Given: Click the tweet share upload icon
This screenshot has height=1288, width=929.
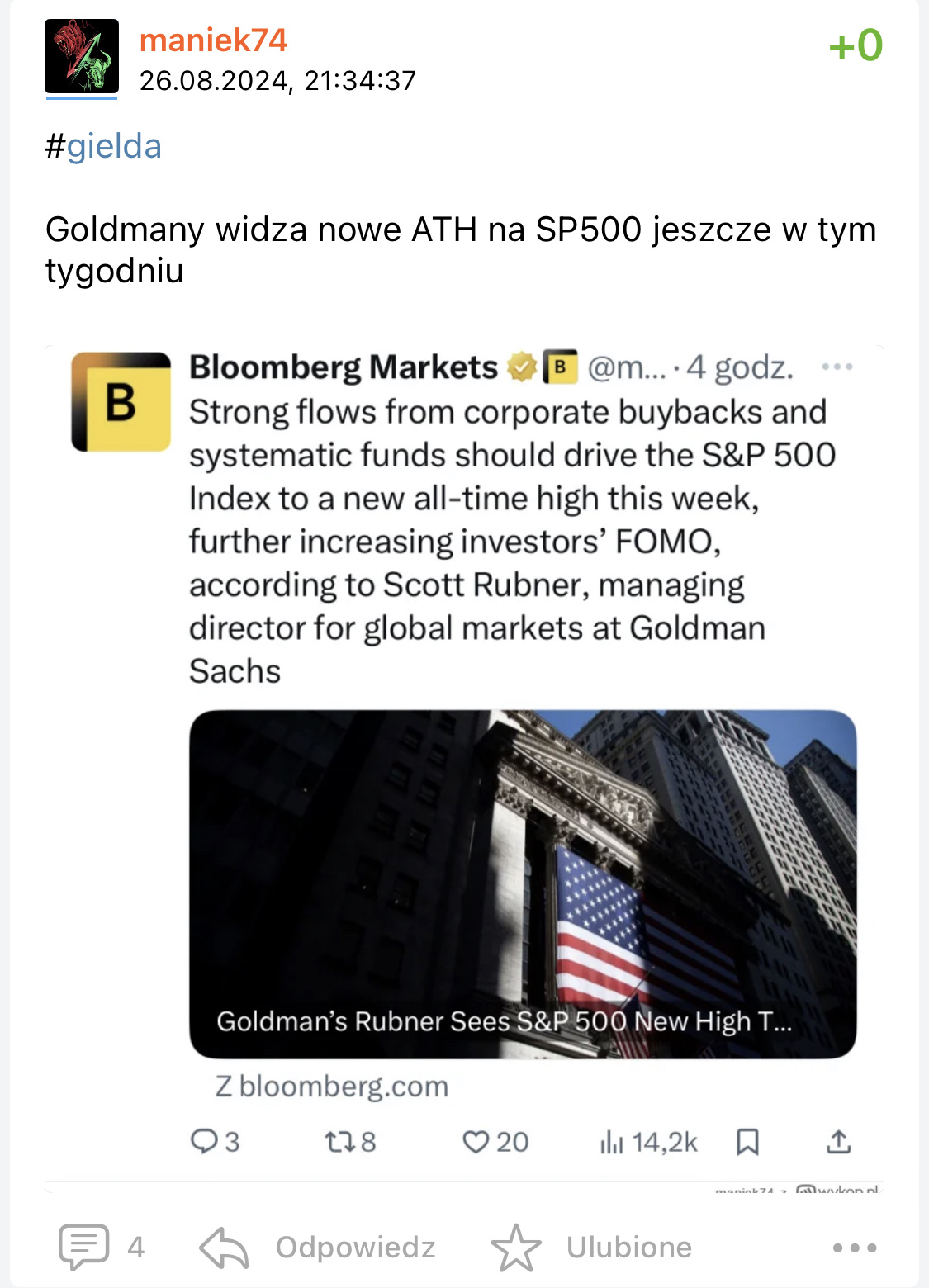Looking at the screenshot, I should (838, 1142).
